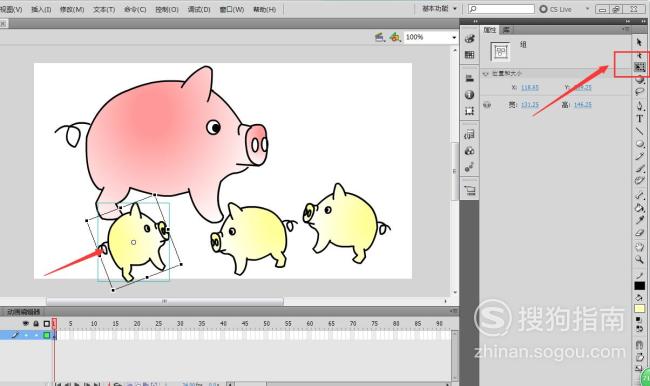Open the Window (W) menu
The height and width of the screenshot is (386, 650).
point(231,9)
